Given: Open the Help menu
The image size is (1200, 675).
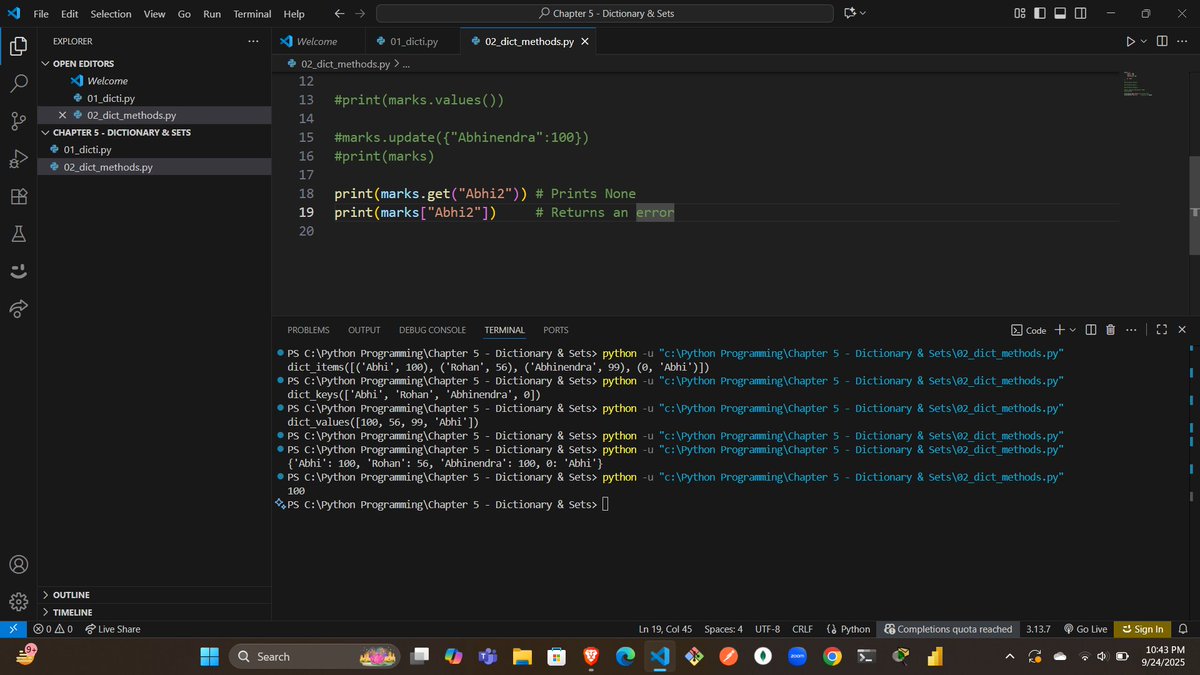Looking at the screenshot, I should coord(294,14).
